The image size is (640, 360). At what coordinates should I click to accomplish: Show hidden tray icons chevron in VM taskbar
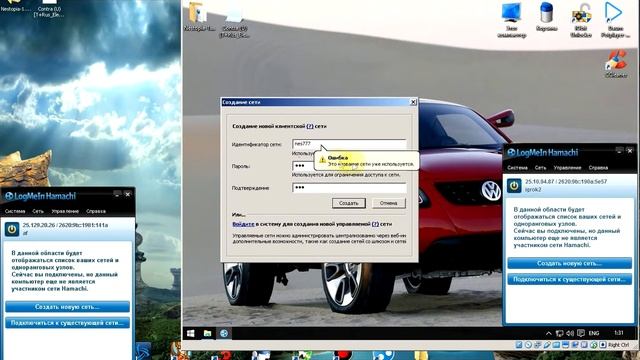(x=549, y=333)
